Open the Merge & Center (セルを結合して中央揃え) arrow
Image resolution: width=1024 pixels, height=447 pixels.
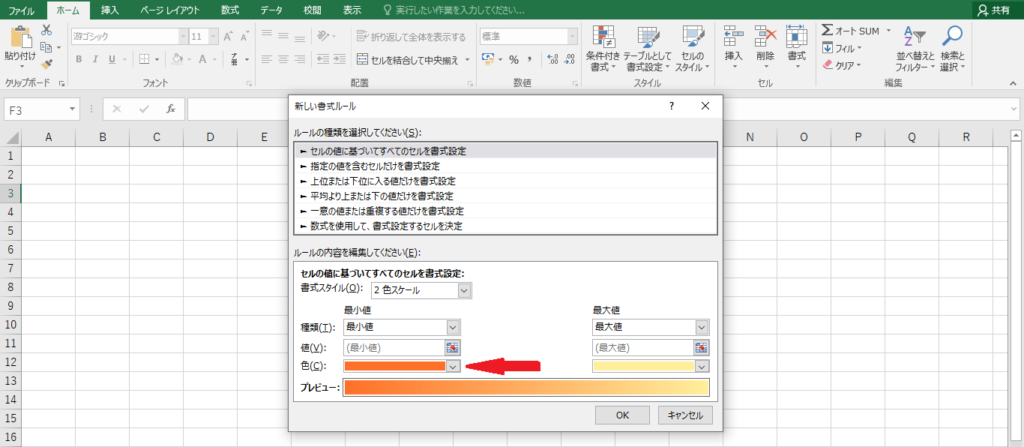tap(468, 59)
